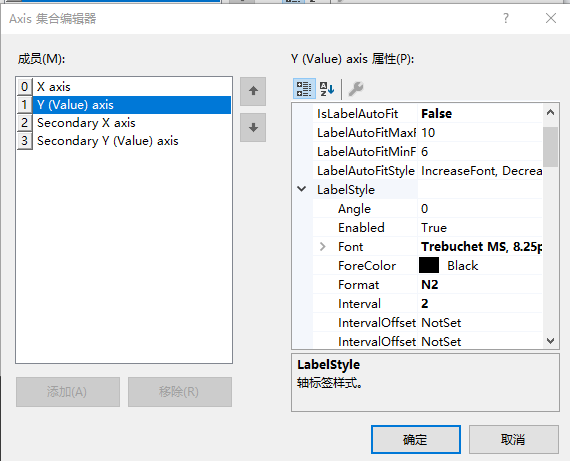
Task: Move selected member up
Action: 253,91
